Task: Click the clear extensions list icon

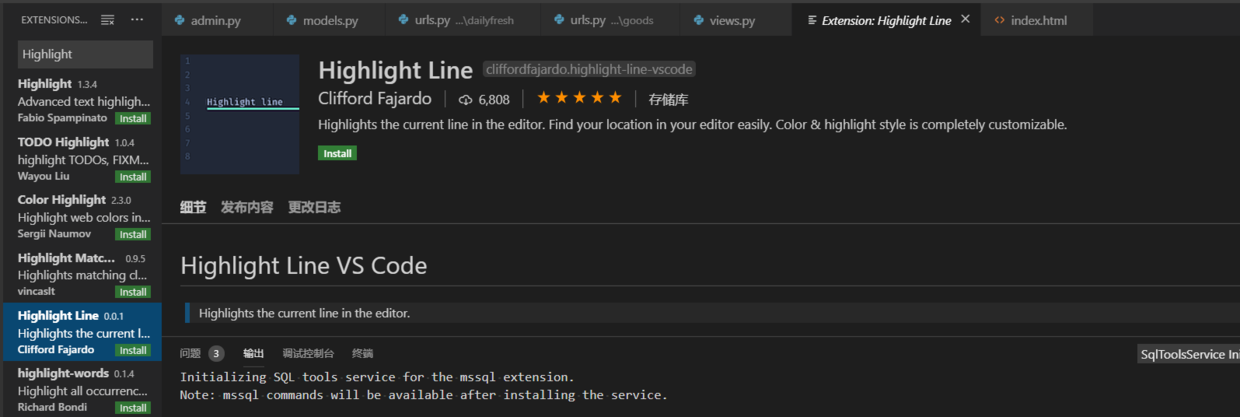Action: coord(108,20)
